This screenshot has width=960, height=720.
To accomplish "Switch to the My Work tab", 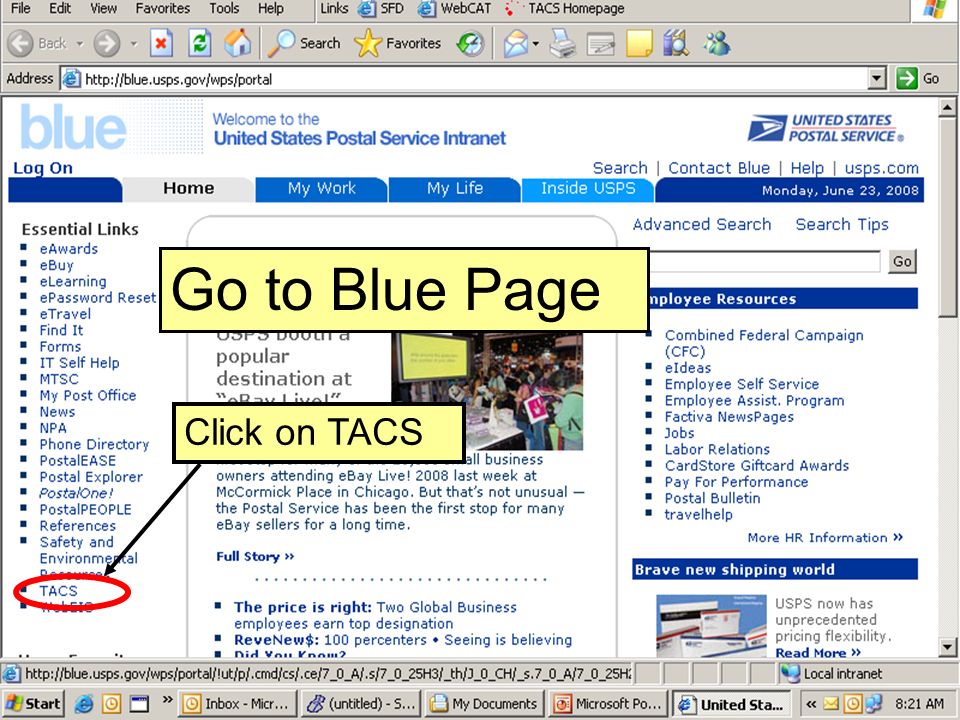I will (x=321, y=189).
